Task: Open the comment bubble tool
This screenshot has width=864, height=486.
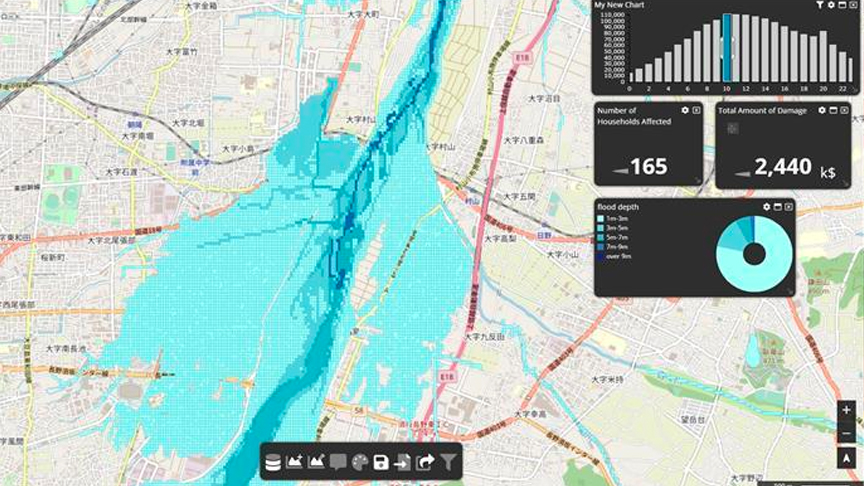Action: tap(338, 462)
